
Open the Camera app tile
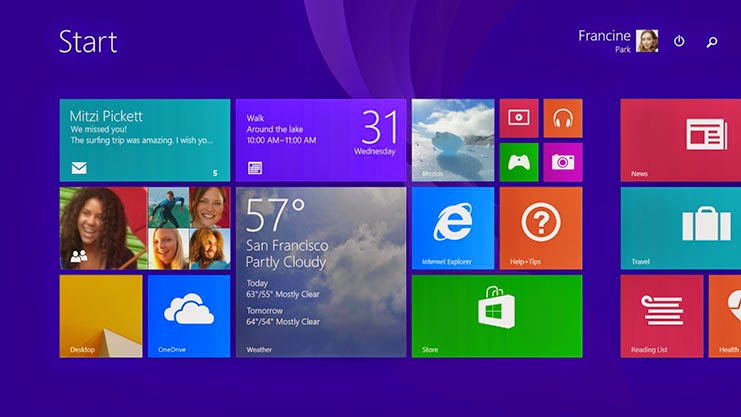pyautogui.click(x=563, y=162)
